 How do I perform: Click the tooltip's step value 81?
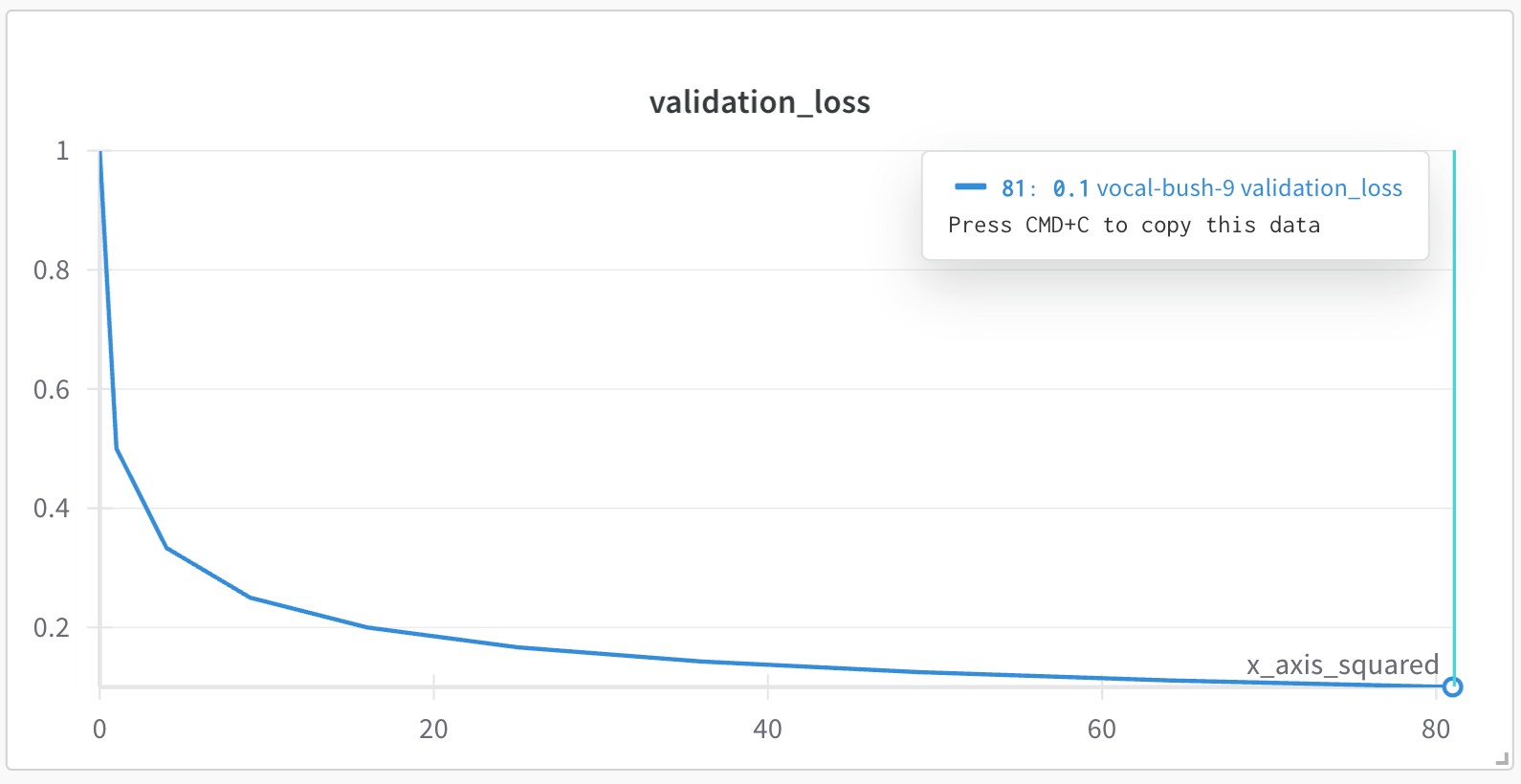1013,188
